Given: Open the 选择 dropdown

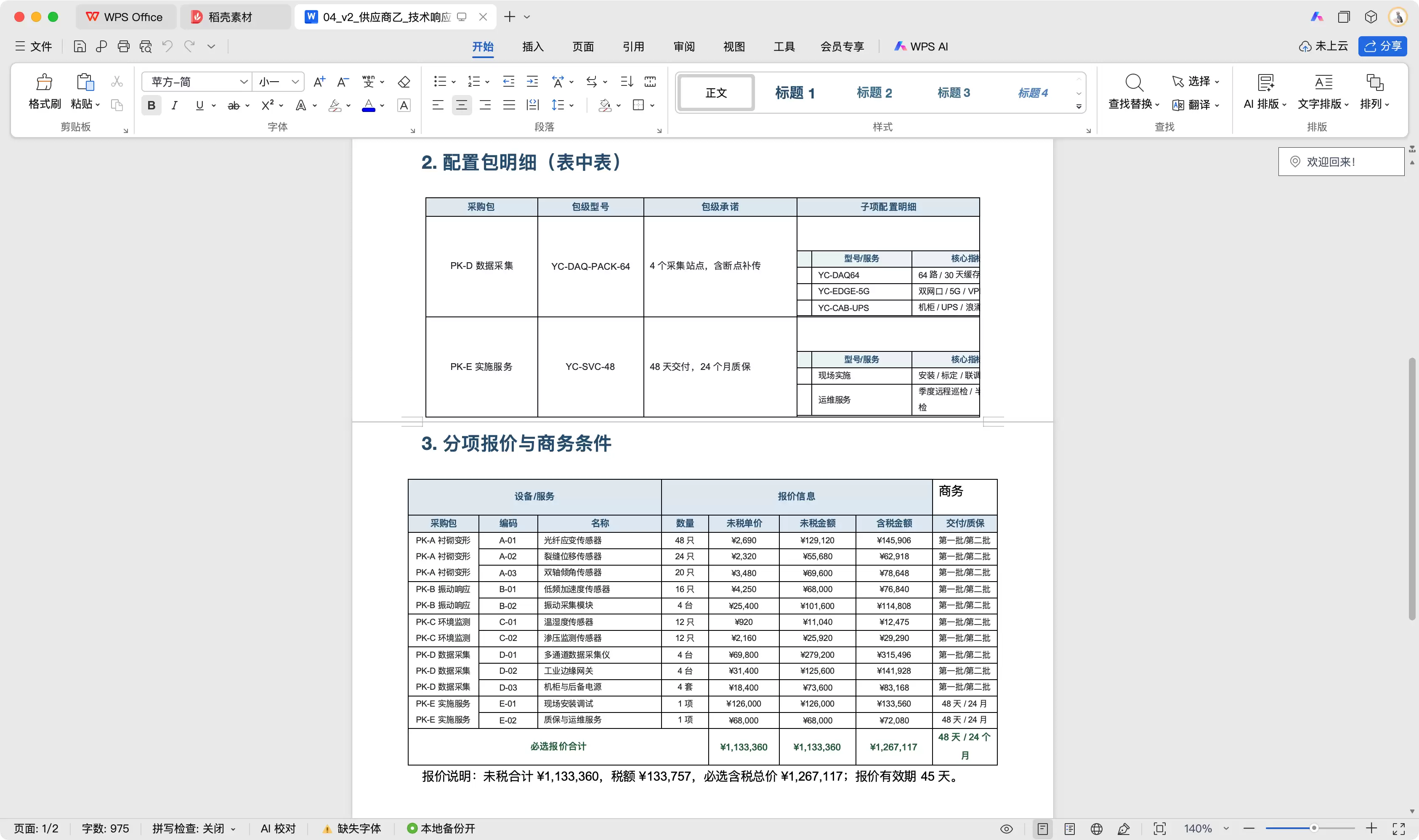Looking at the screenshot, I should click(x=1196, y=82).
